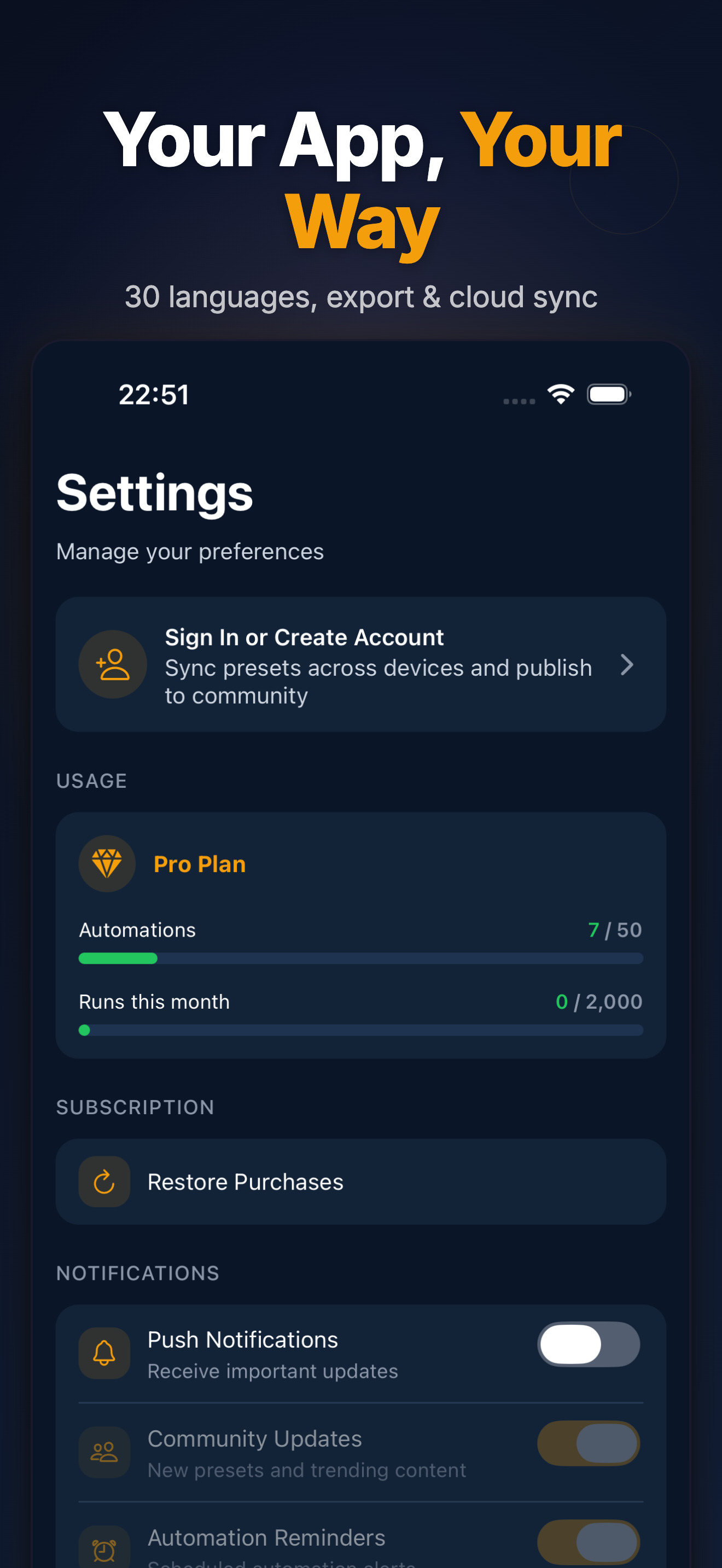Toggle the Push Notifications switch
The width and height of the screenshot is (722, 1568).
tap(589, 1344)
